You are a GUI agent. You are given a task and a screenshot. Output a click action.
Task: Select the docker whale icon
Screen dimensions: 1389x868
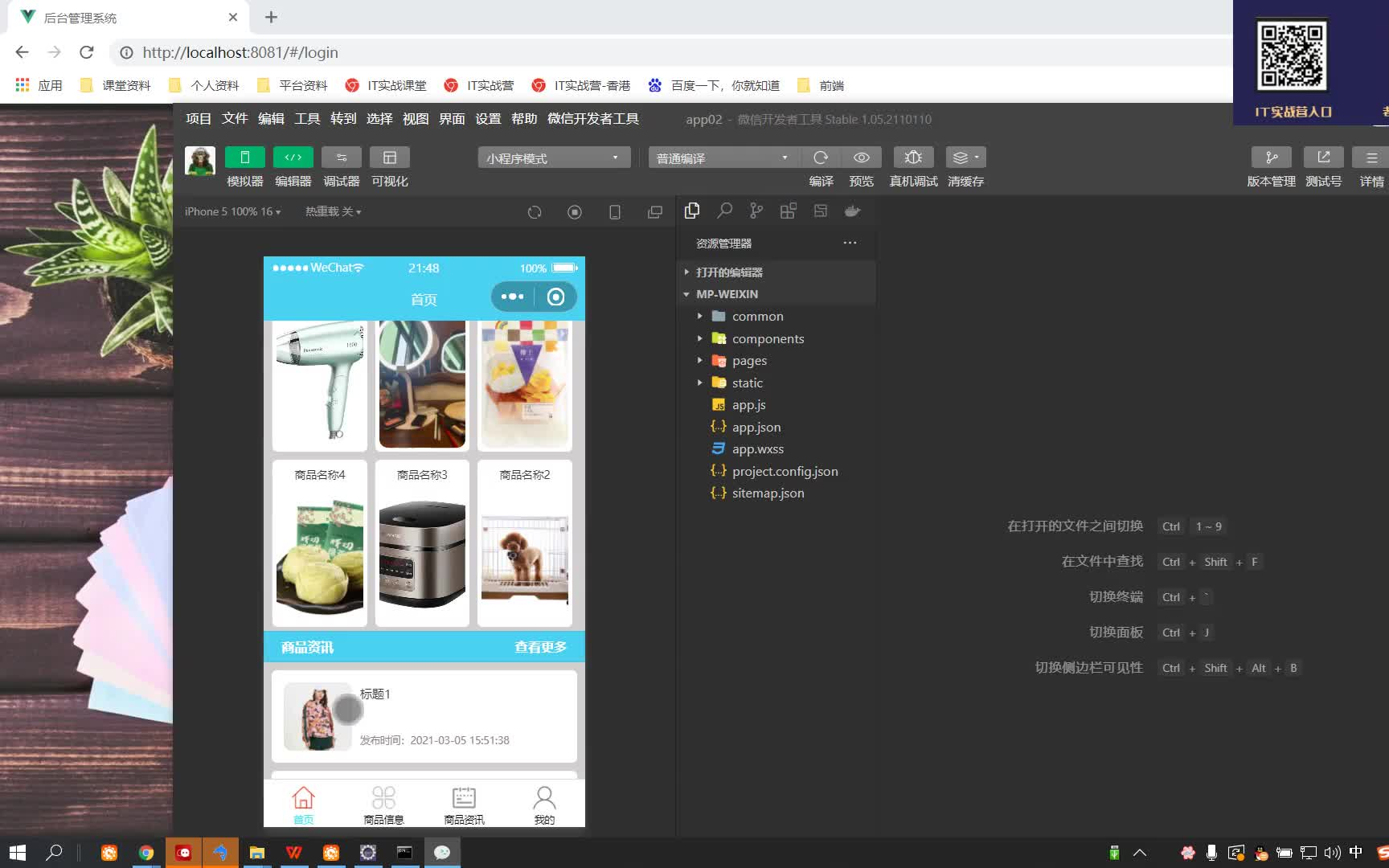point(853,211)
